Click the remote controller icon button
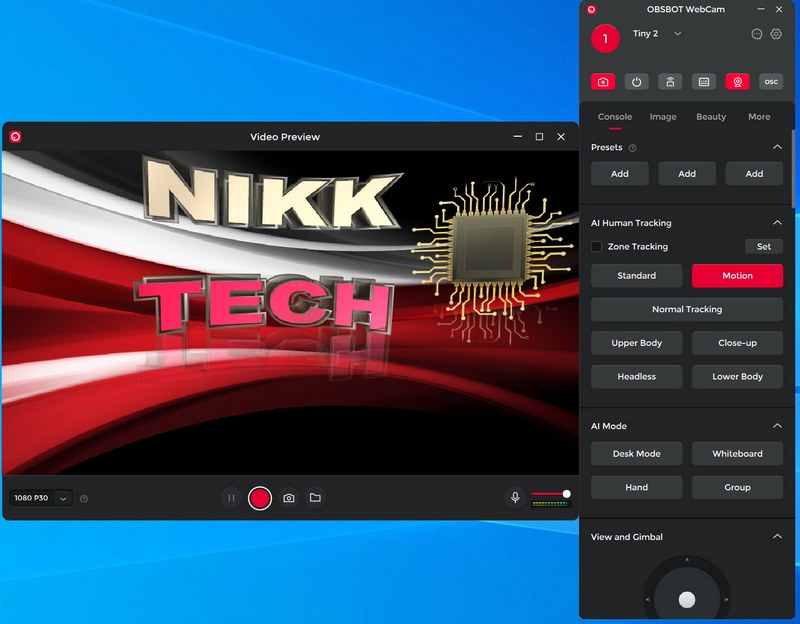Viewport: 800px width, 624px height. click(670, 82)
